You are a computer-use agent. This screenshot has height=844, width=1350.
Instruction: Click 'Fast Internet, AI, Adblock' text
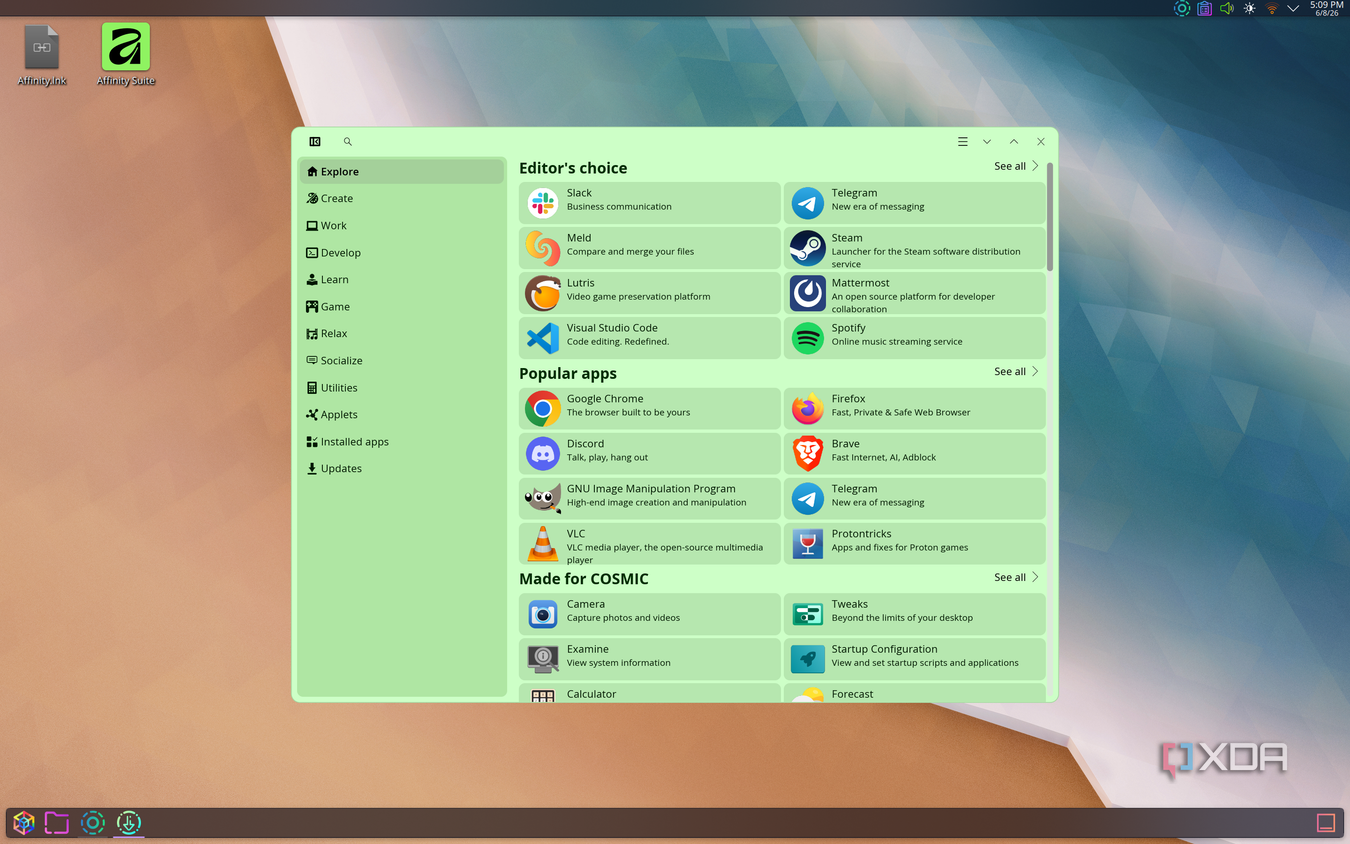click(x=884, y=458)
